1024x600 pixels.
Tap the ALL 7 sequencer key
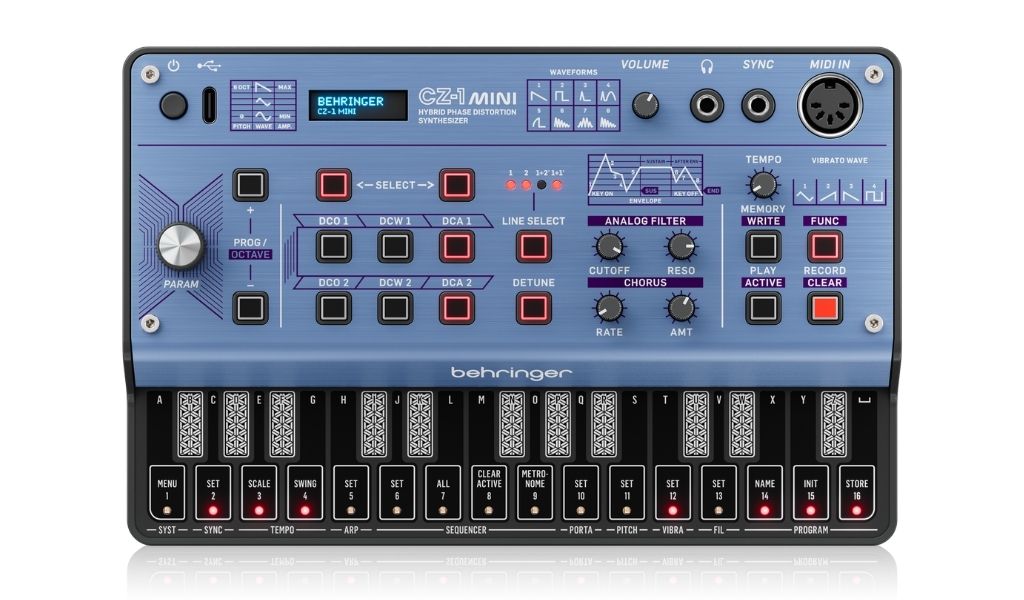point(443,492)
